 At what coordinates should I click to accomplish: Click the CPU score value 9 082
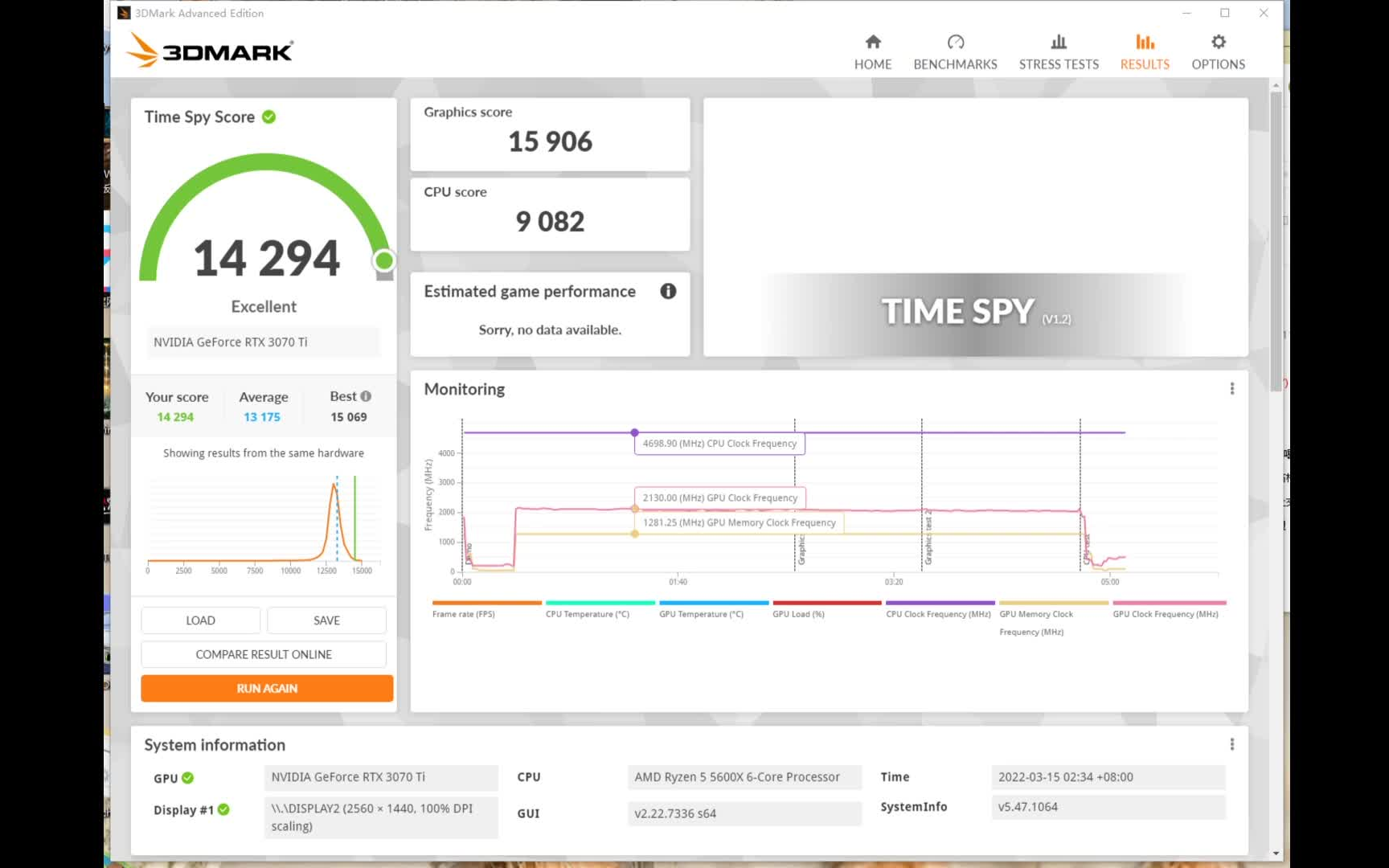(550, 221)
